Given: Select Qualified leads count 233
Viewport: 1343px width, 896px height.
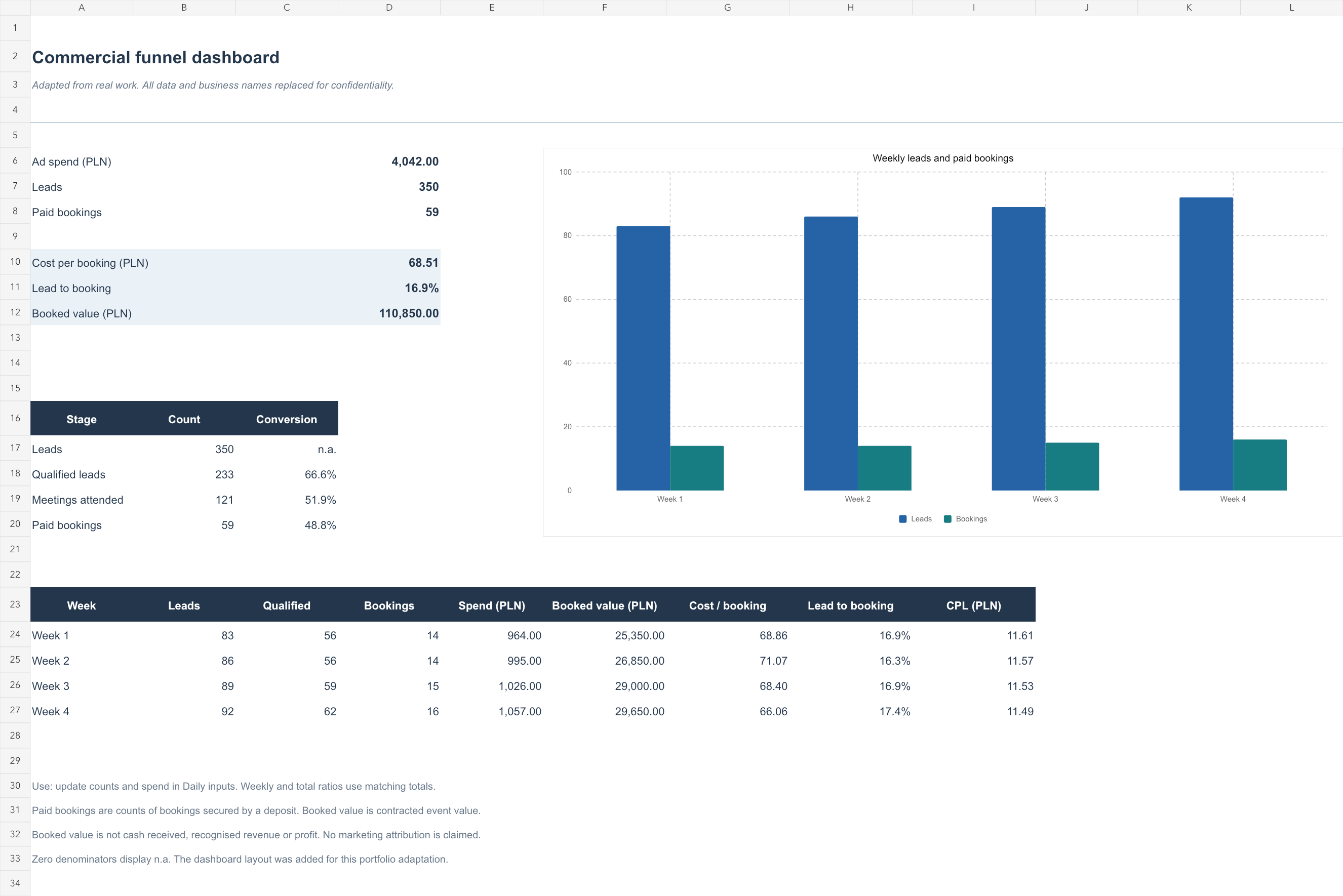Looking at the screenshot, I should coord(184,474).
